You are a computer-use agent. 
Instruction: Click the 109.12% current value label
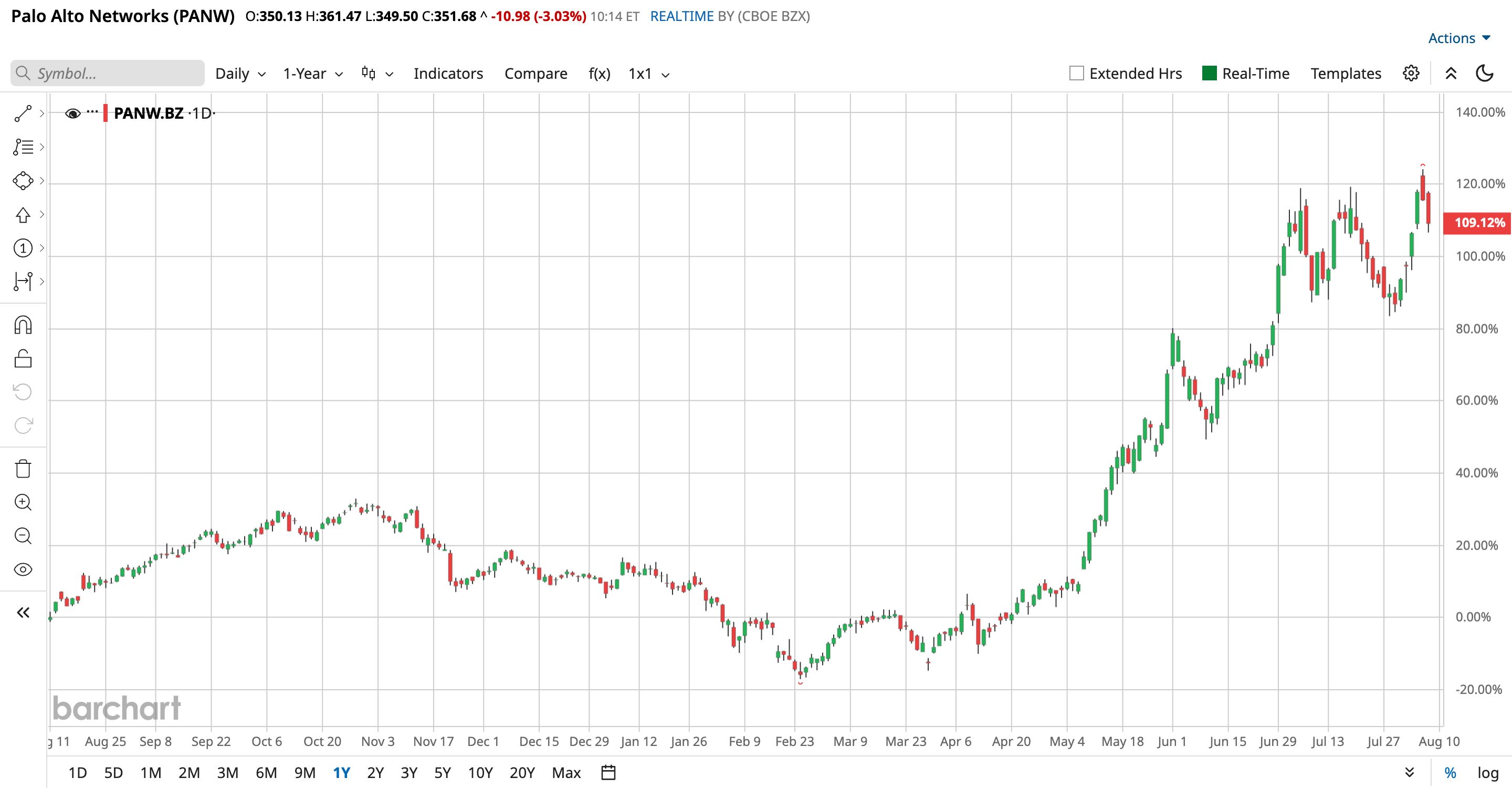point(1477,223)
